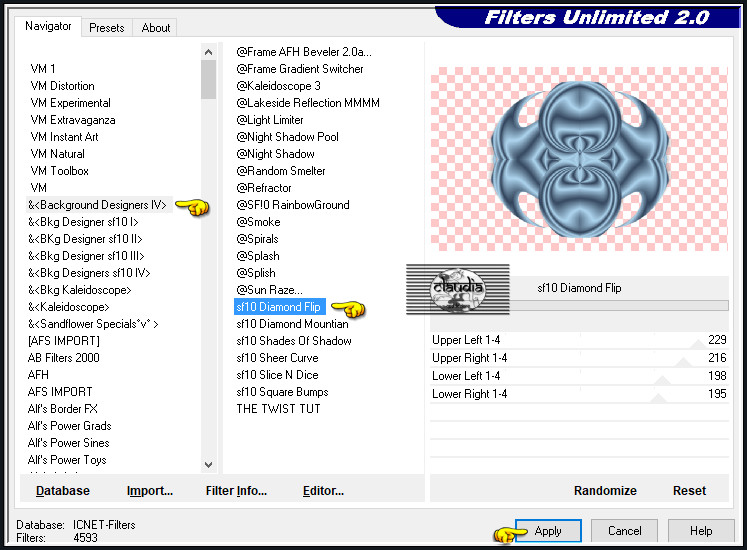The width and height of the screenshot is (747, 550).
Task: Choose THE TWIST TUT filter
Action: click(x=279, y=409)
